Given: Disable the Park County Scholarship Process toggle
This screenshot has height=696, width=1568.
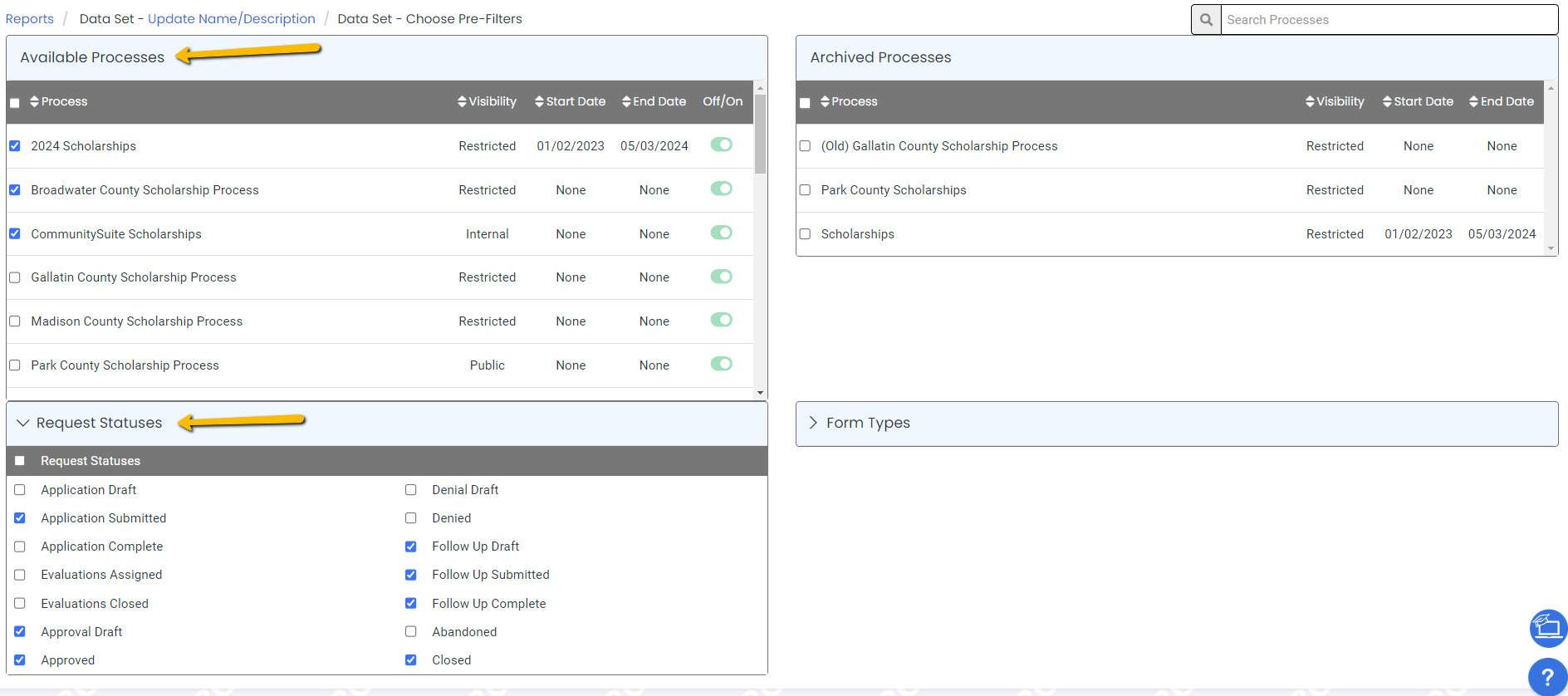Looking at the screenshot, I should click(721, 364).
